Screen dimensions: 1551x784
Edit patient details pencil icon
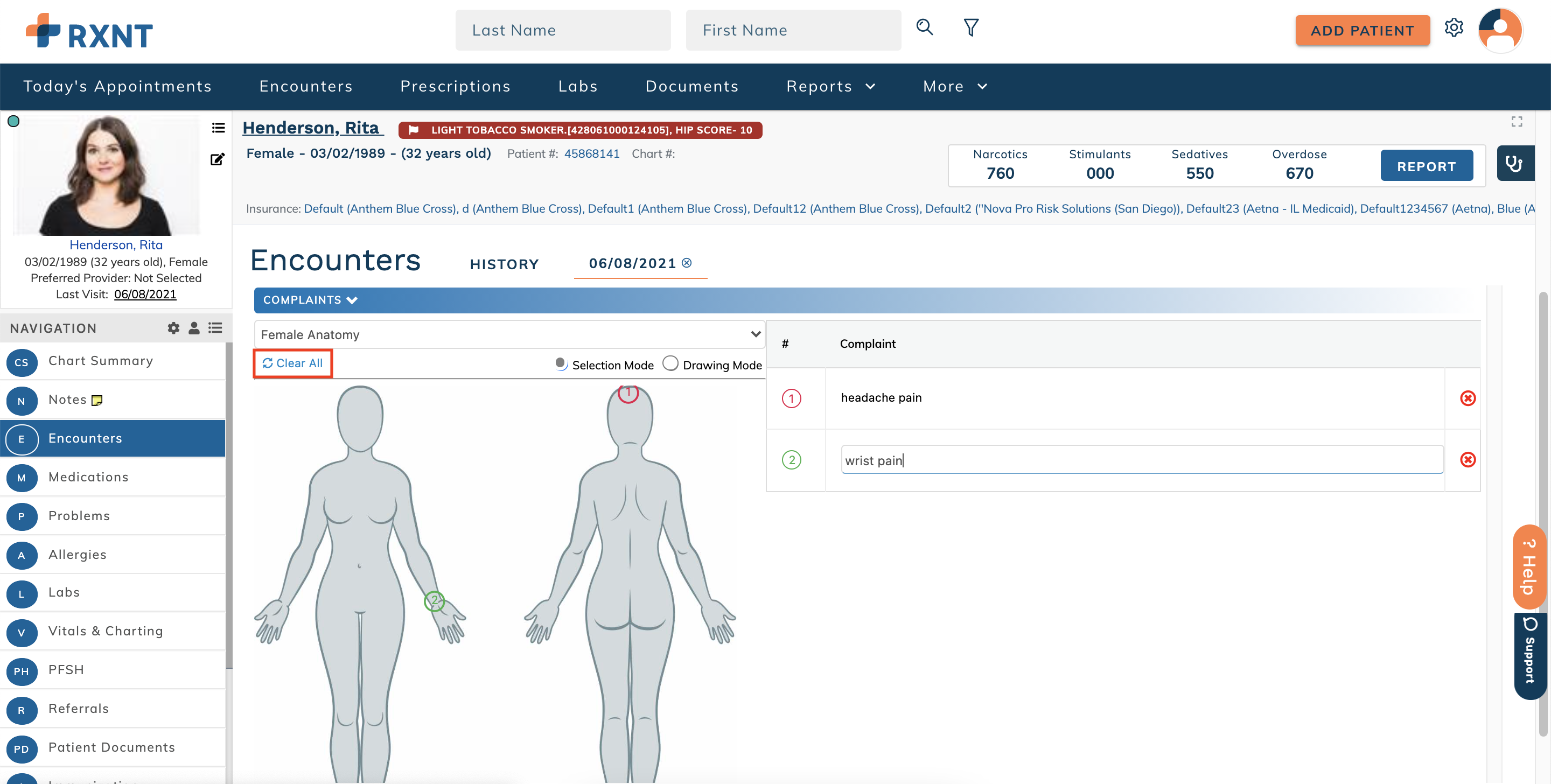218,159
